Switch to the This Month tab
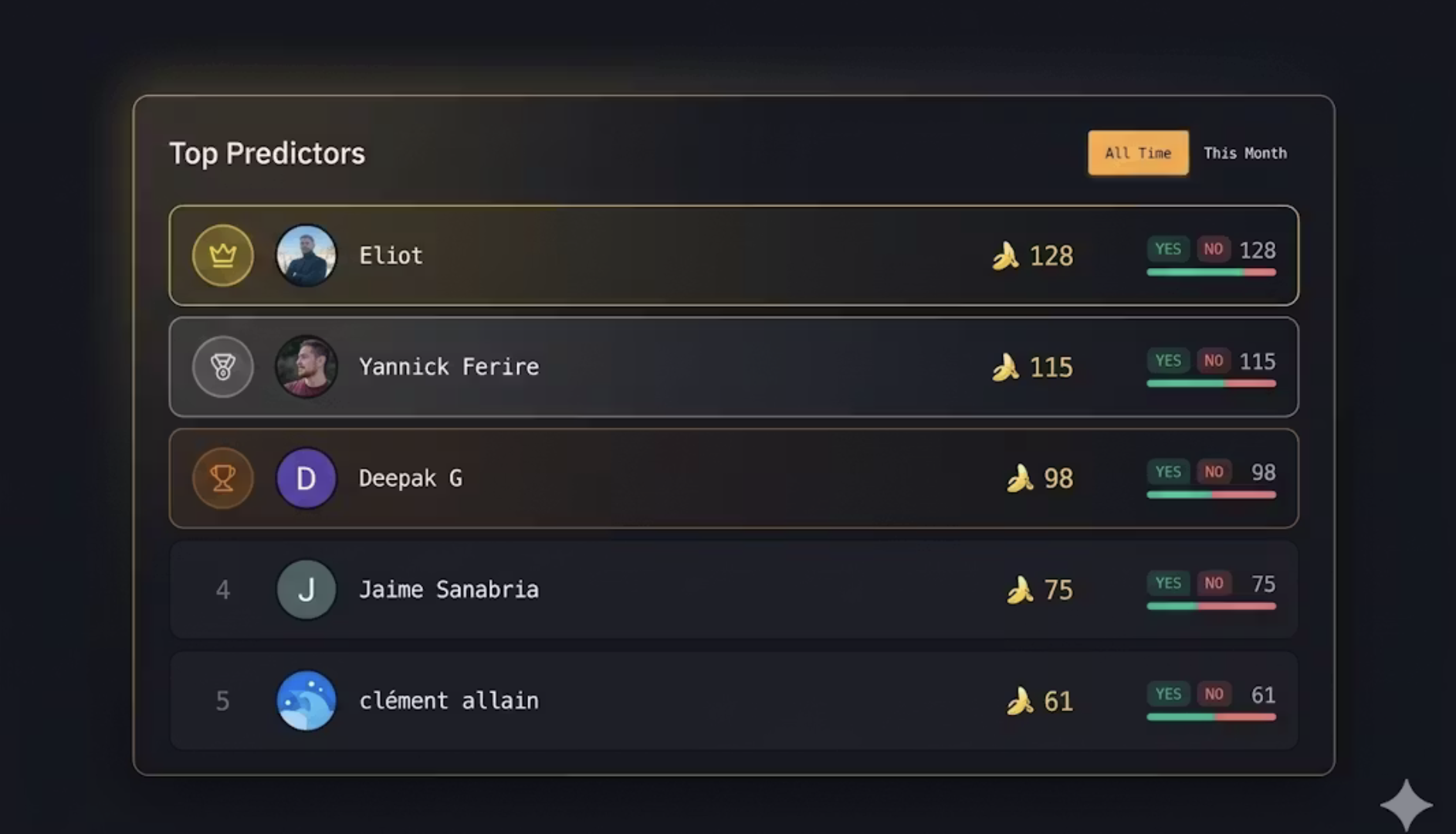This screenshot has height=834, width=1456. 1245,153
